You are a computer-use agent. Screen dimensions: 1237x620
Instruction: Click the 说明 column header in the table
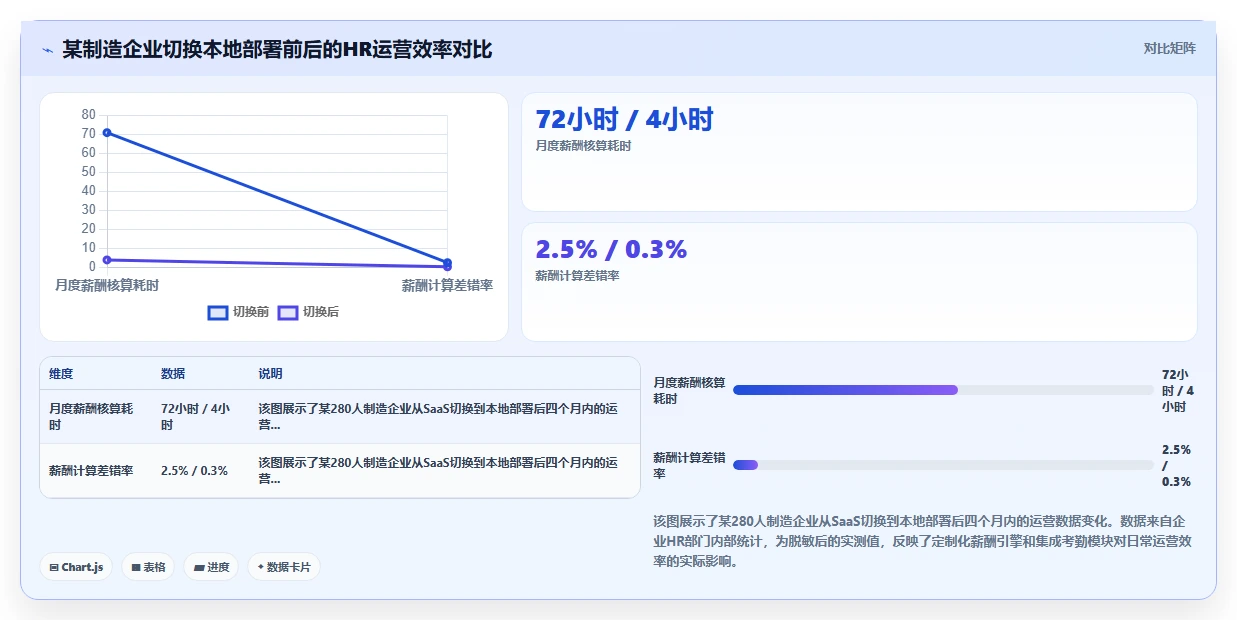(x=270, y=374)
